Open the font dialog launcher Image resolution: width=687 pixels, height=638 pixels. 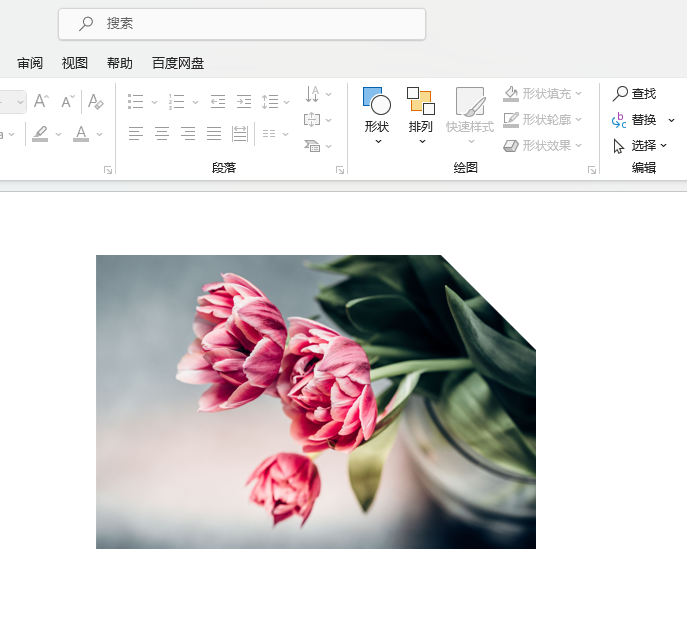[x=108, y=170]
